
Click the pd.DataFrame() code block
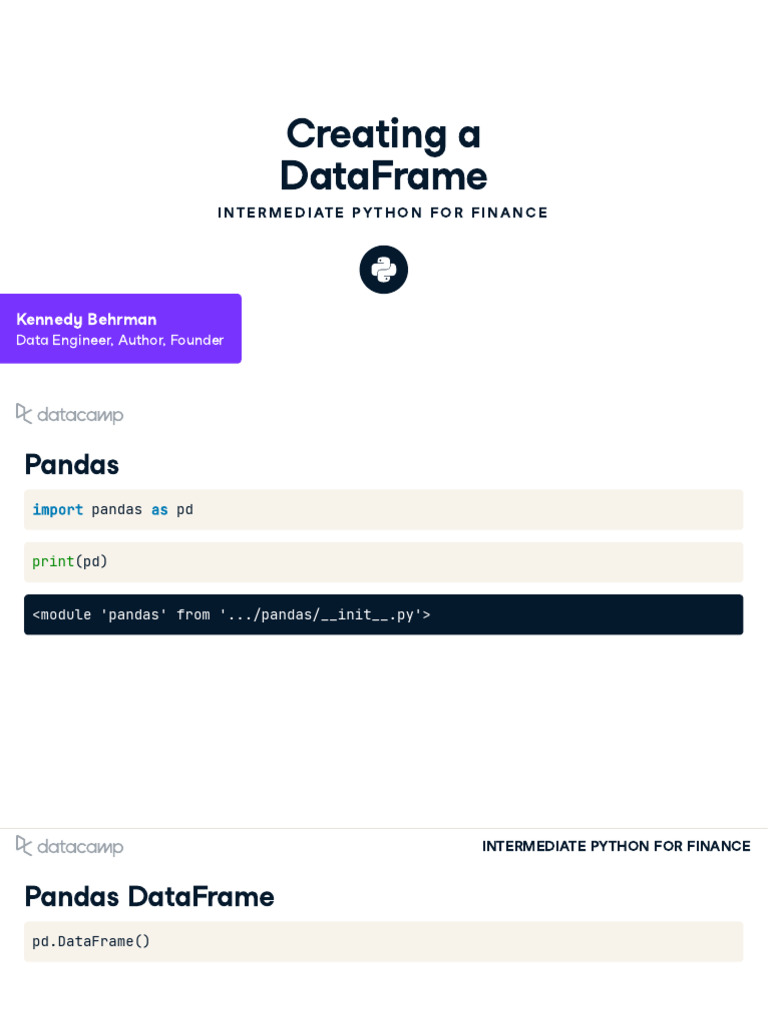[383, 941]
